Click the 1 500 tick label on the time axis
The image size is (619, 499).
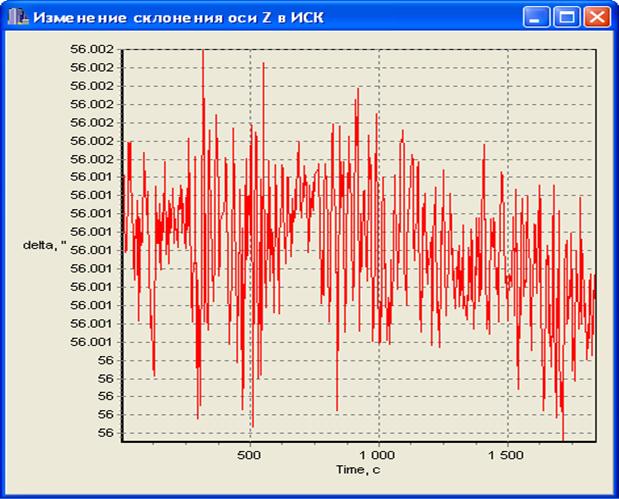(507, 453)
